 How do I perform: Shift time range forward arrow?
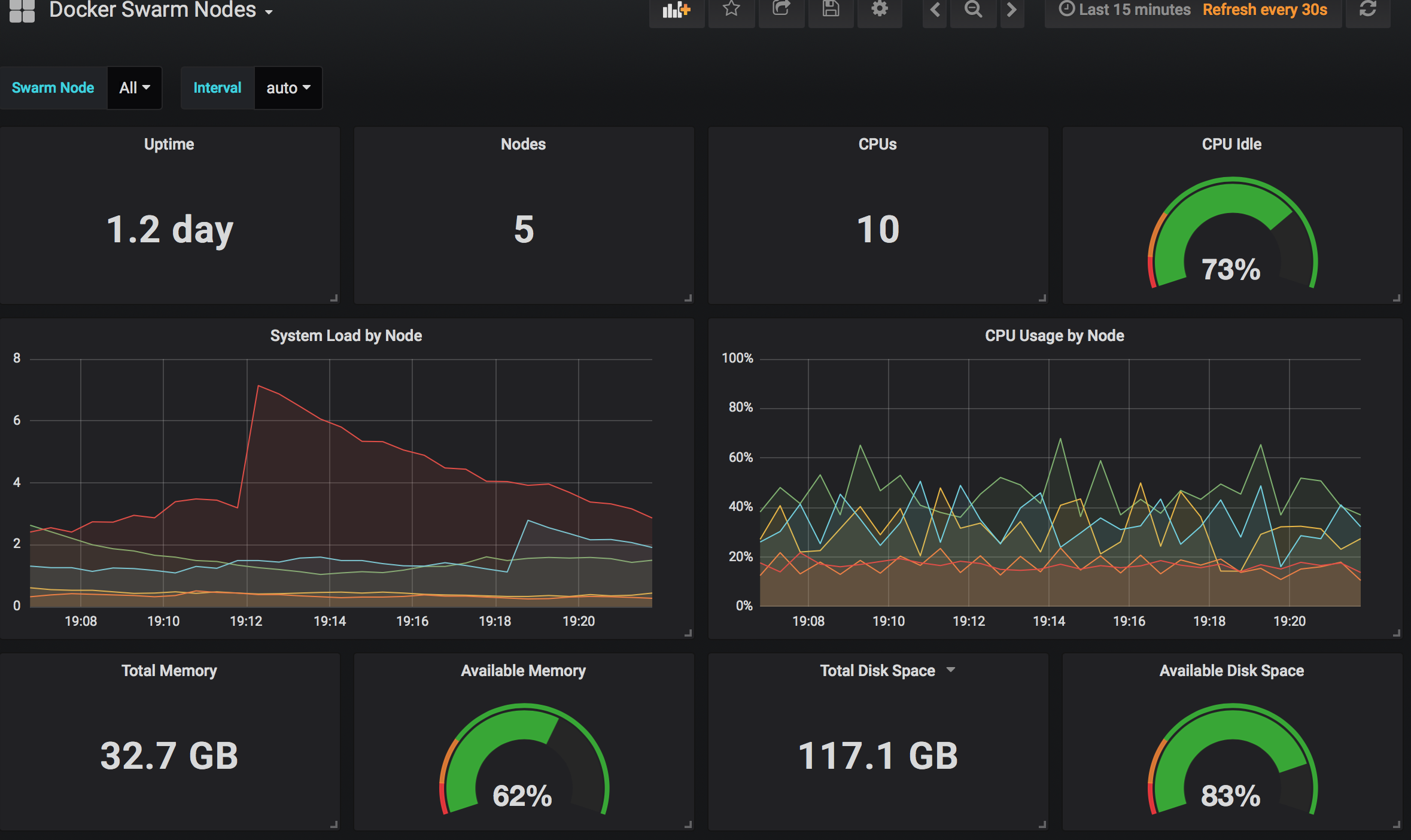1011,10
